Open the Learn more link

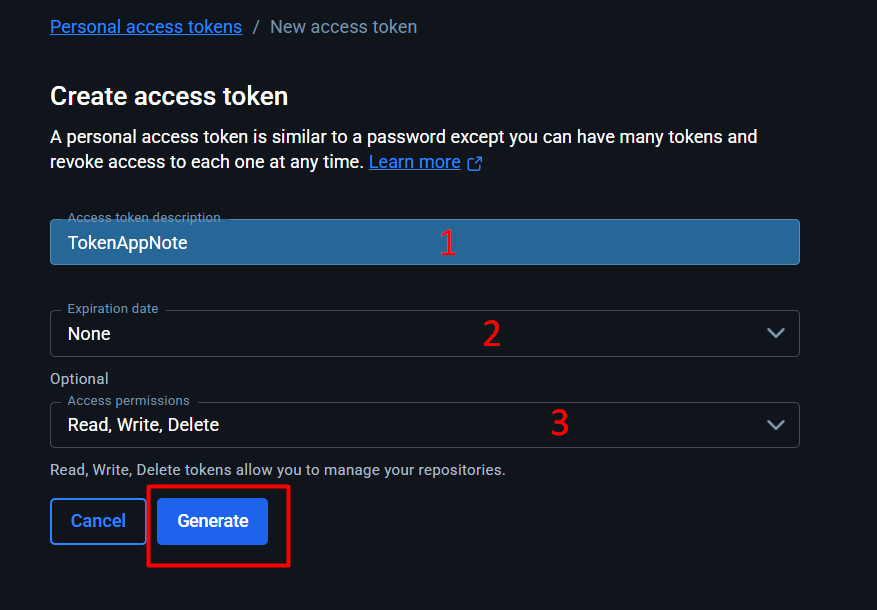click(x=414, y=162)
